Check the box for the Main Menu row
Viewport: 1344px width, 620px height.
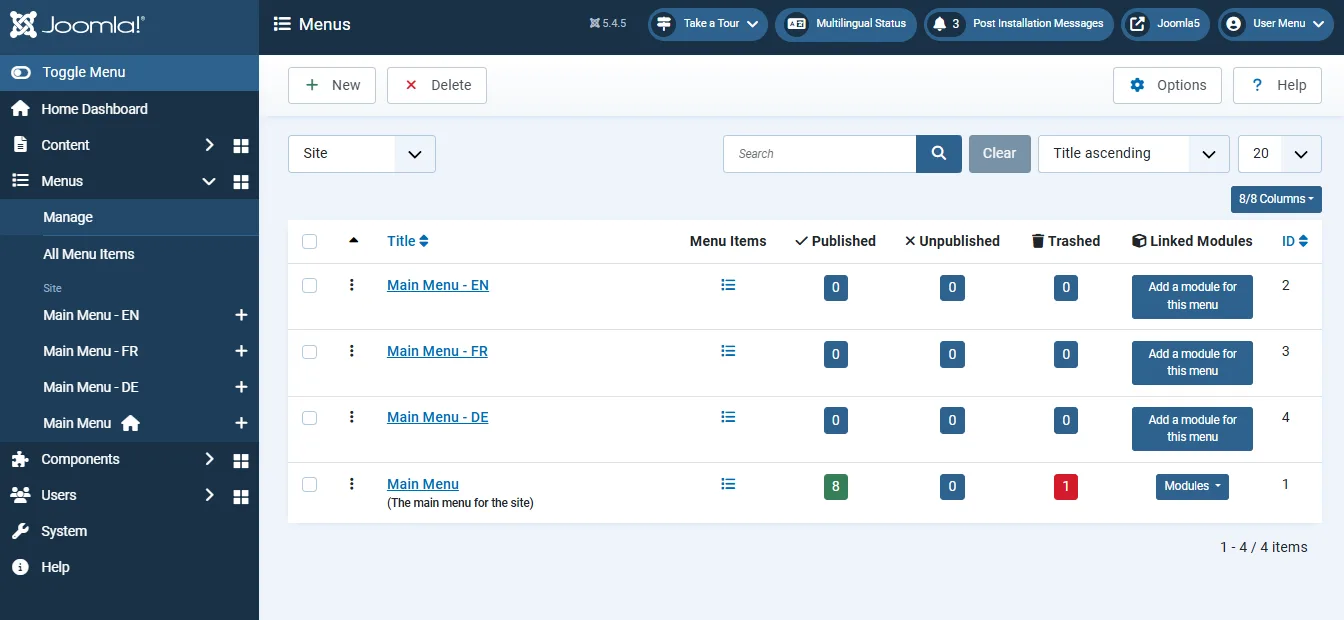coord(309,484)
